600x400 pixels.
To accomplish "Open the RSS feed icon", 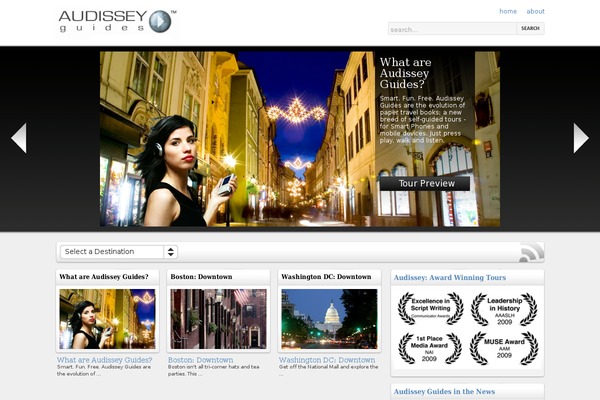I will pyautogui.click(x=532, y=253).
